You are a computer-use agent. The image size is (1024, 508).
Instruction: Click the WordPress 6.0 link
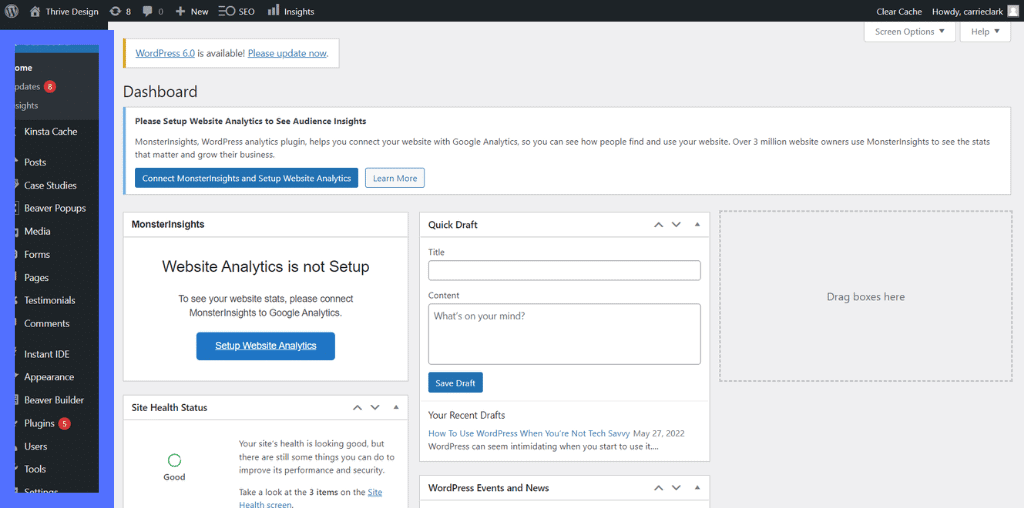click(165, 54)
